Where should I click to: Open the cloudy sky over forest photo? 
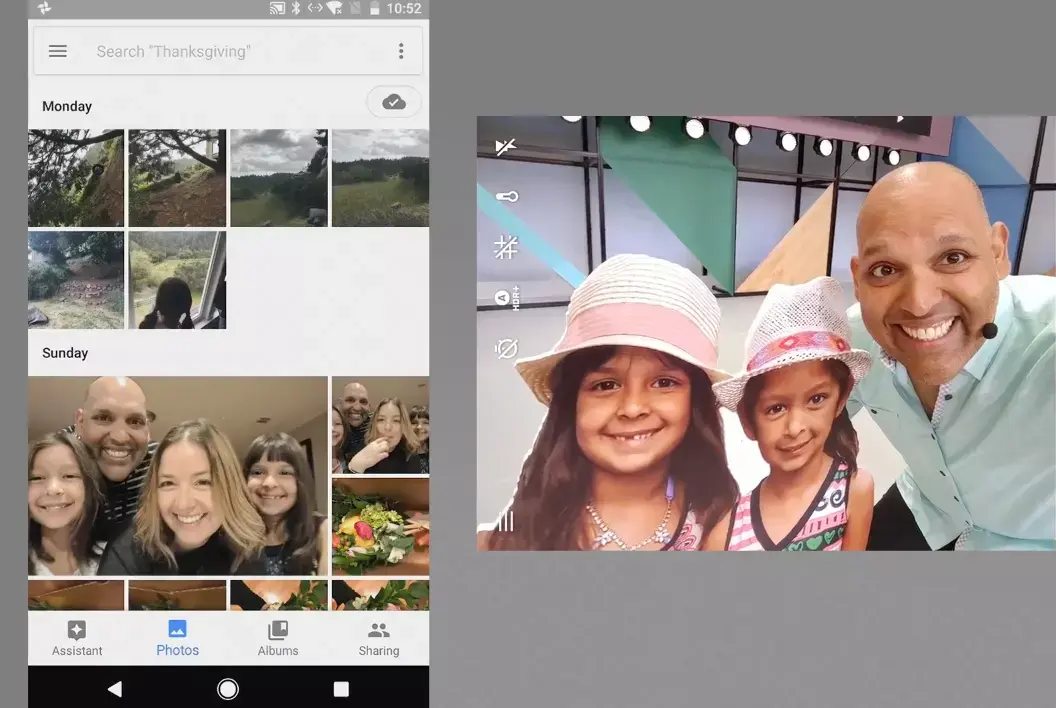tap(279, 178)
